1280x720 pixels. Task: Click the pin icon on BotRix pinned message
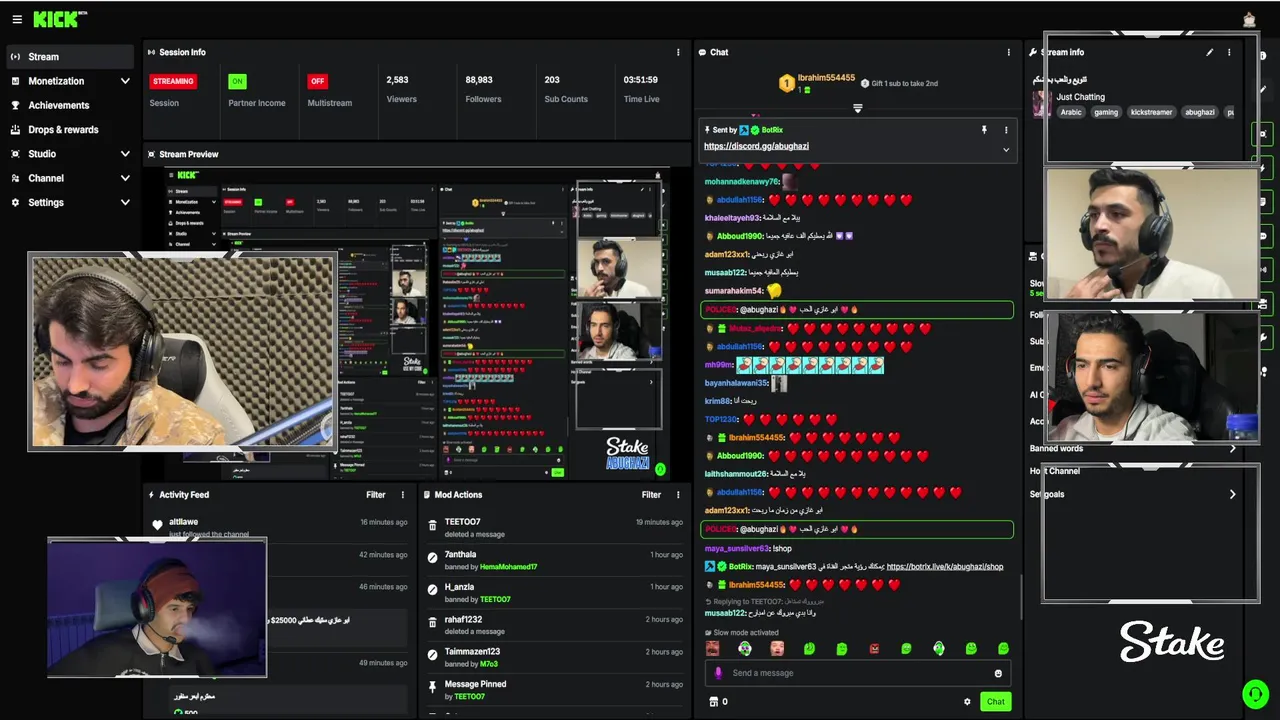tap(984, 130)
